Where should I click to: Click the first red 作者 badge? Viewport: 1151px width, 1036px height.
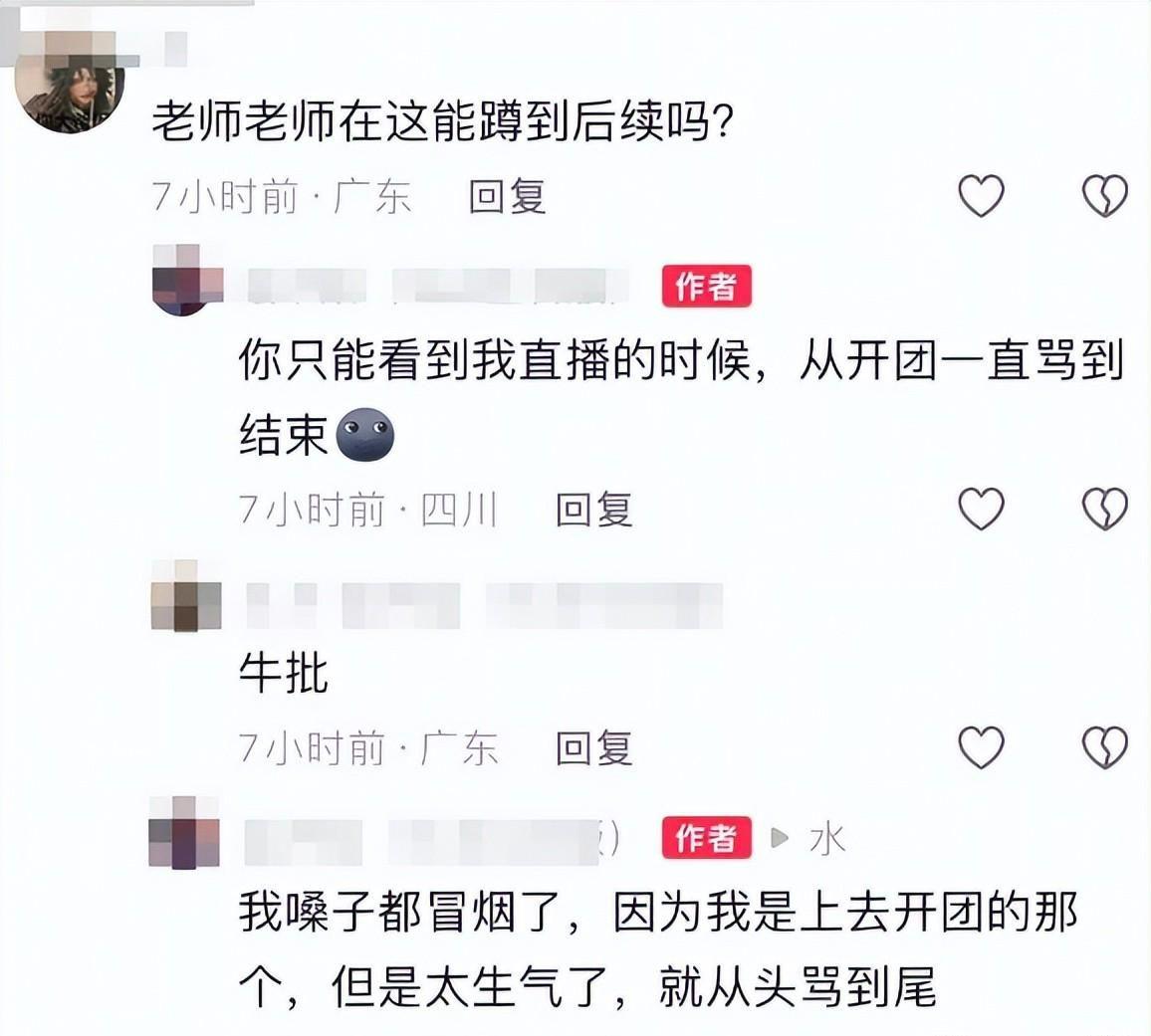coord(706,287)
